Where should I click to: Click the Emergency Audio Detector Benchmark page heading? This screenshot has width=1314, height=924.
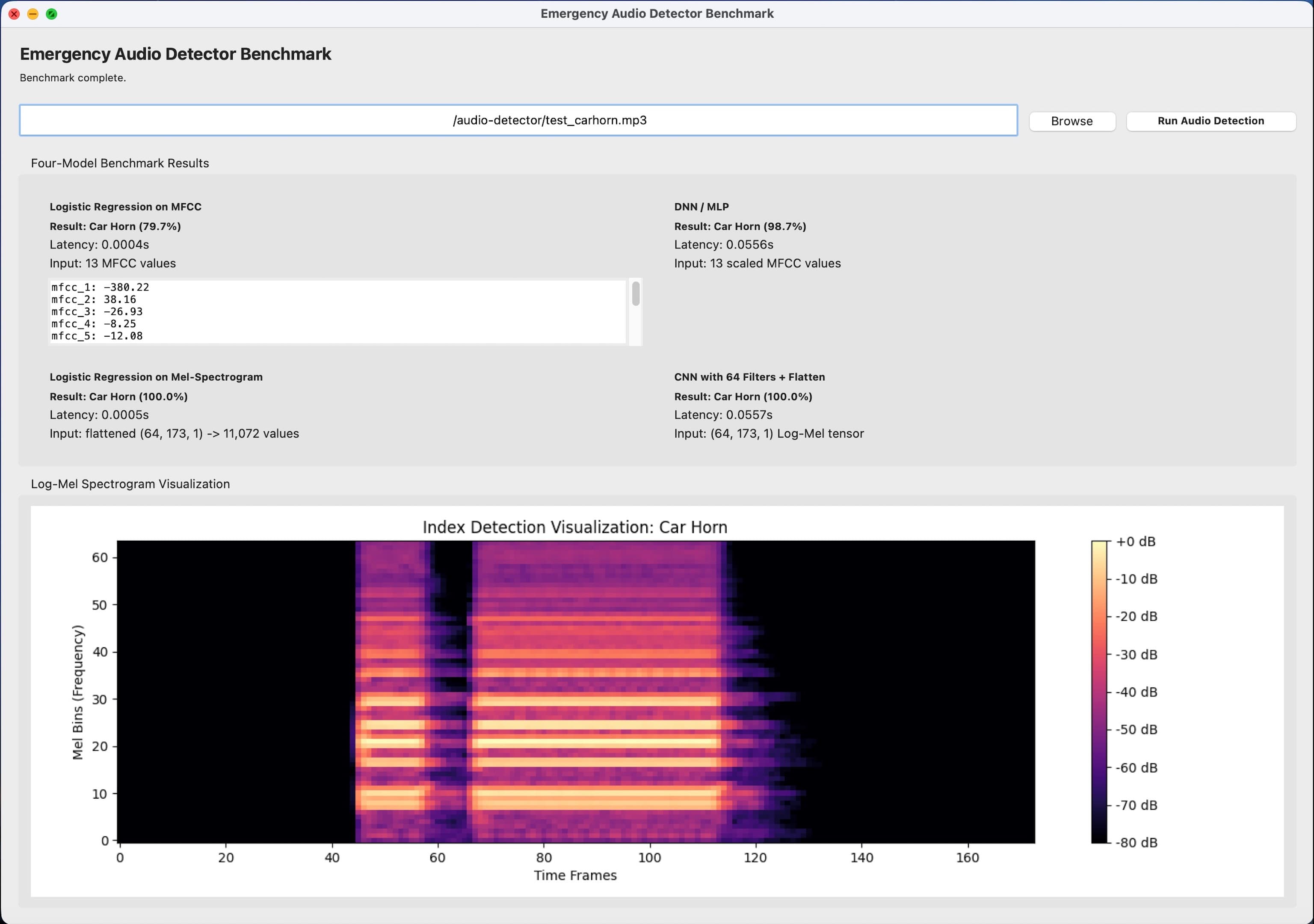(x=176, y=54)
